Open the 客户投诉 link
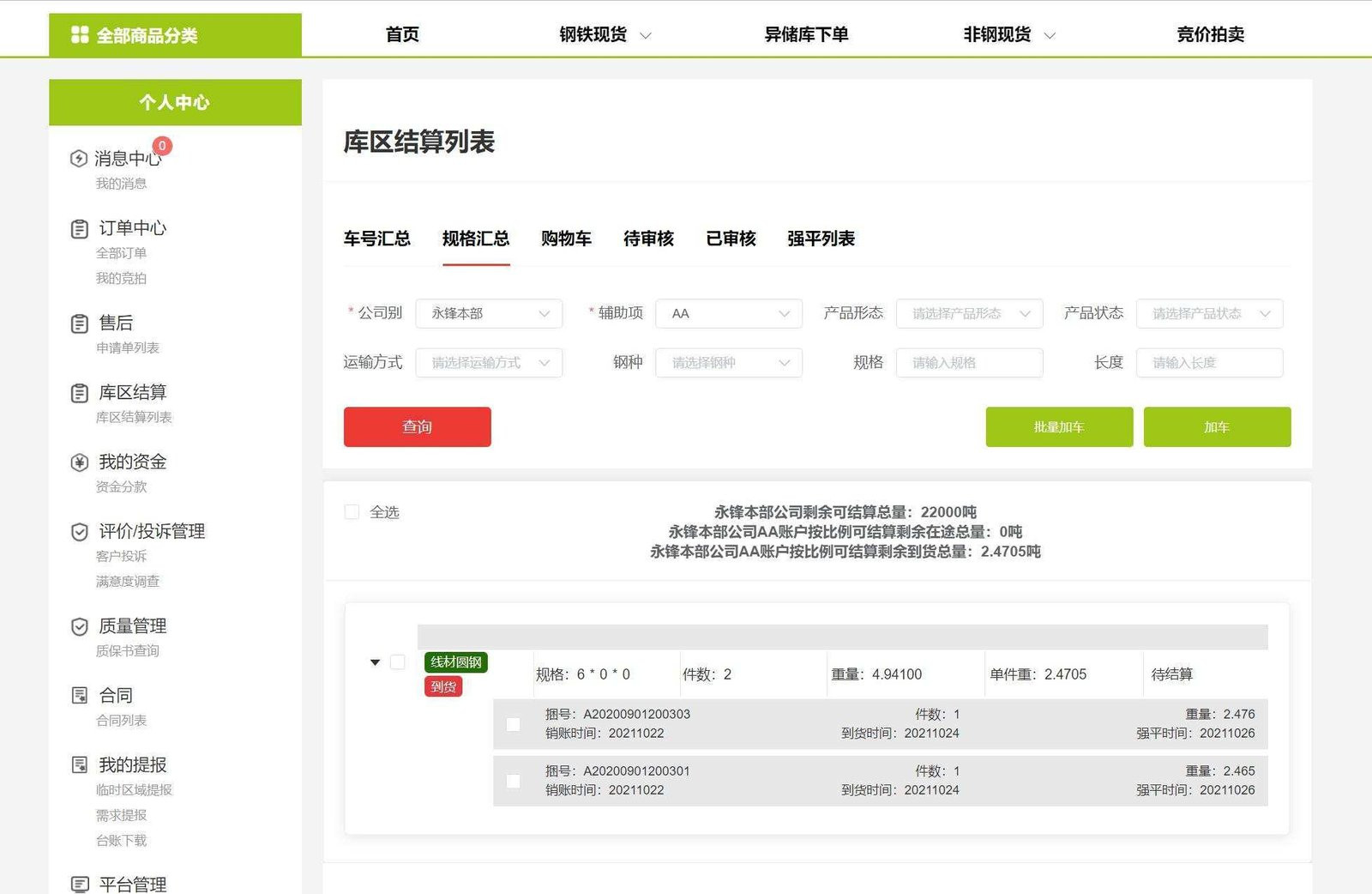The width and height of the screenshot is (1372, 894). [x=121, y=556]
